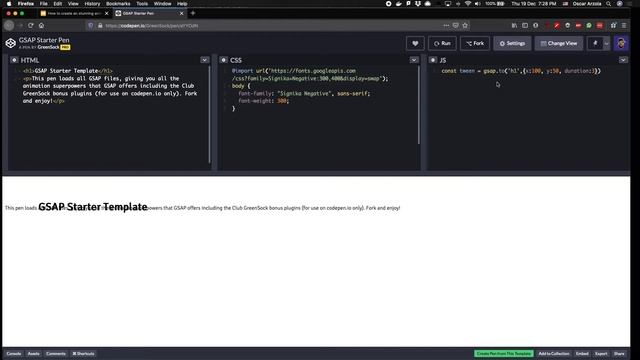Open Wi-Fi status menu
Image resolution: width=640 pixels, height=360 pixels.
pos(468,4)
